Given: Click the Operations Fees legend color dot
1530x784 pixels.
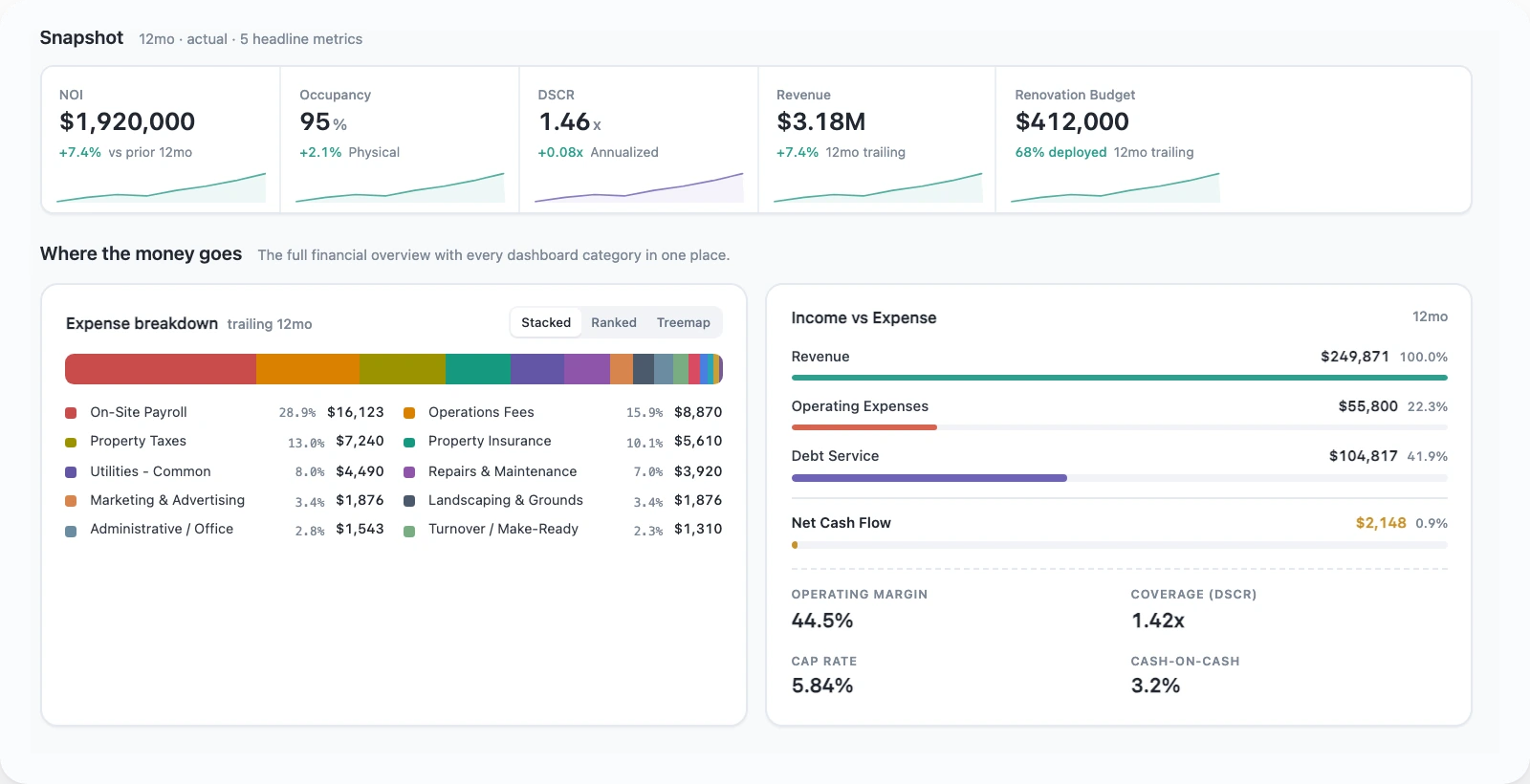Looking at the screenshot, I should coord(409,413).
